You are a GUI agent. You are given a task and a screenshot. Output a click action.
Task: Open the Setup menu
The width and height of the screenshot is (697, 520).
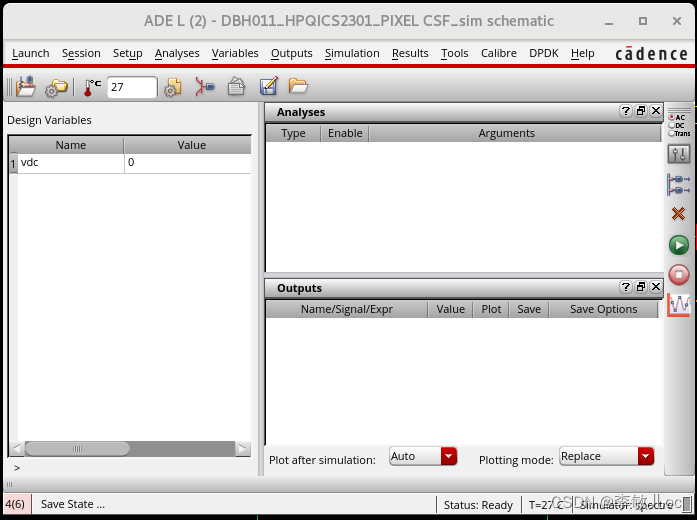pos(128,53)
